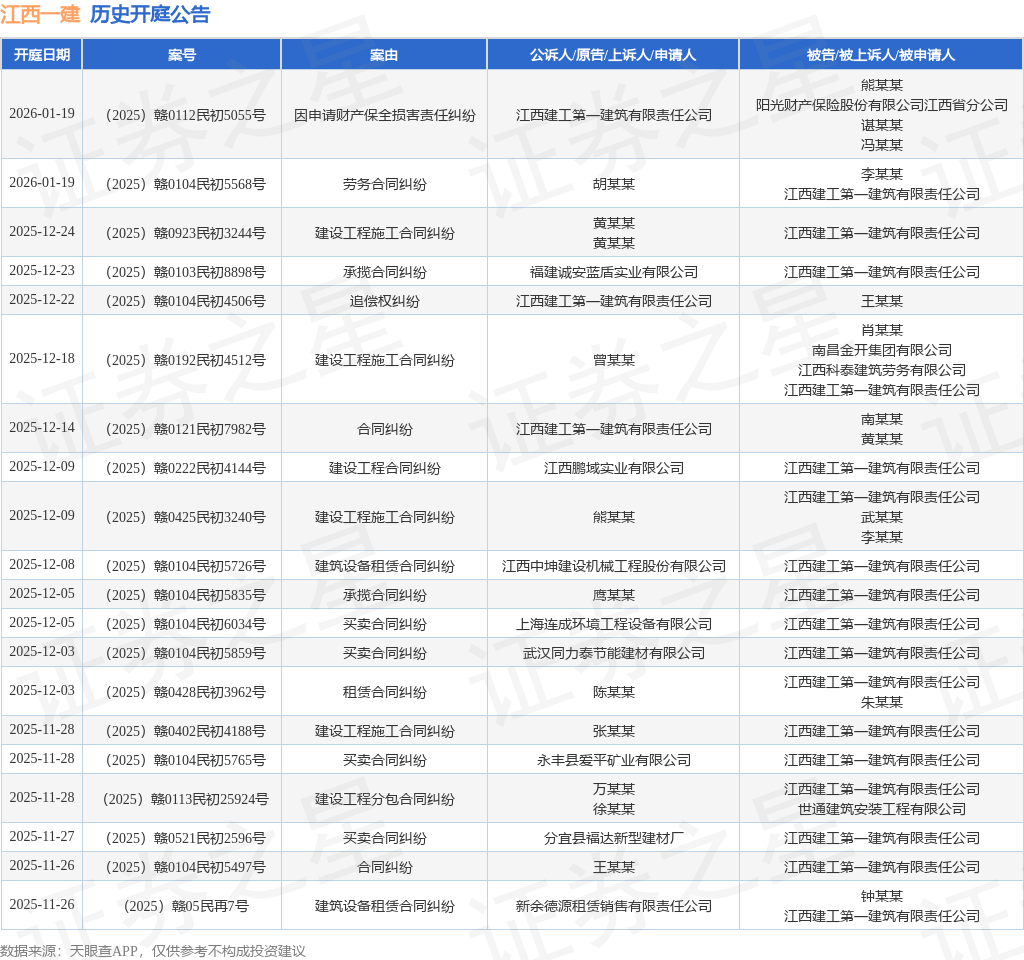Click hearing date 2025-12-24
This screenshot has width=1024, height=960.
42,232
